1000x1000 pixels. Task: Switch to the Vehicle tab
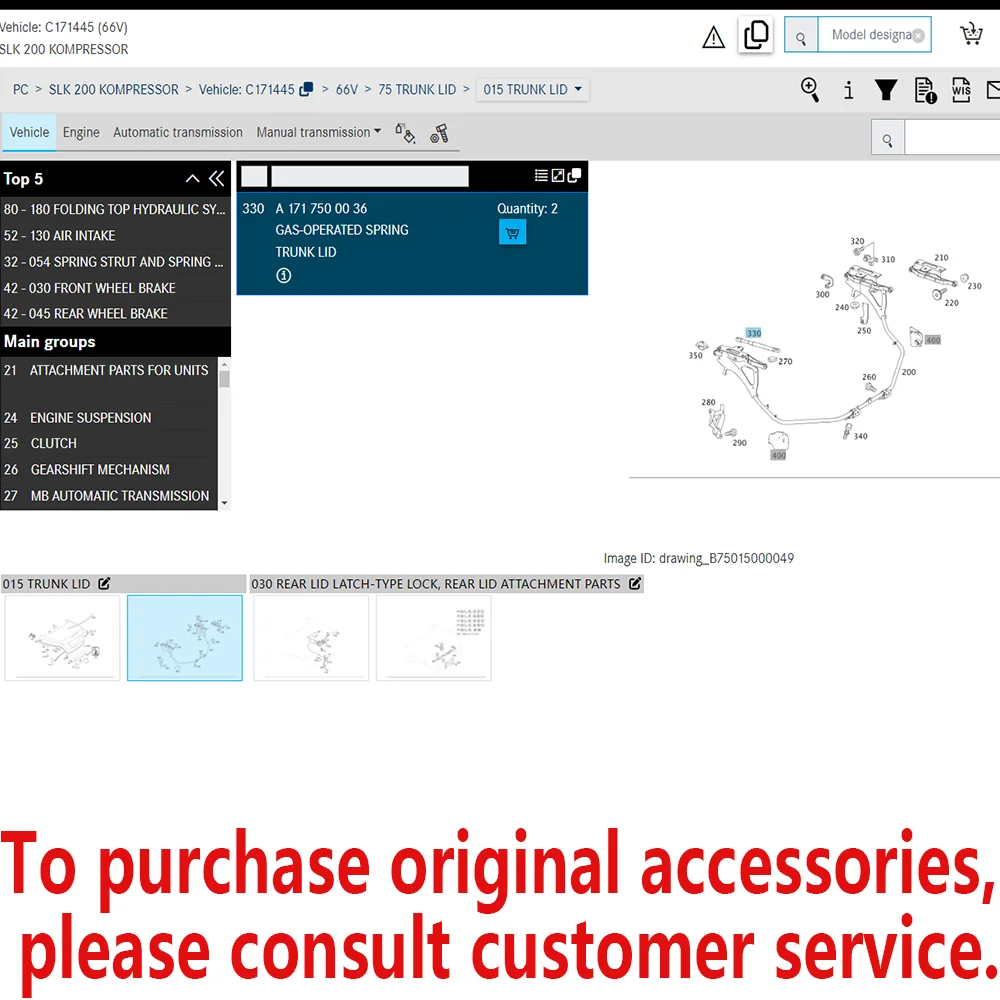pos(29,132)
